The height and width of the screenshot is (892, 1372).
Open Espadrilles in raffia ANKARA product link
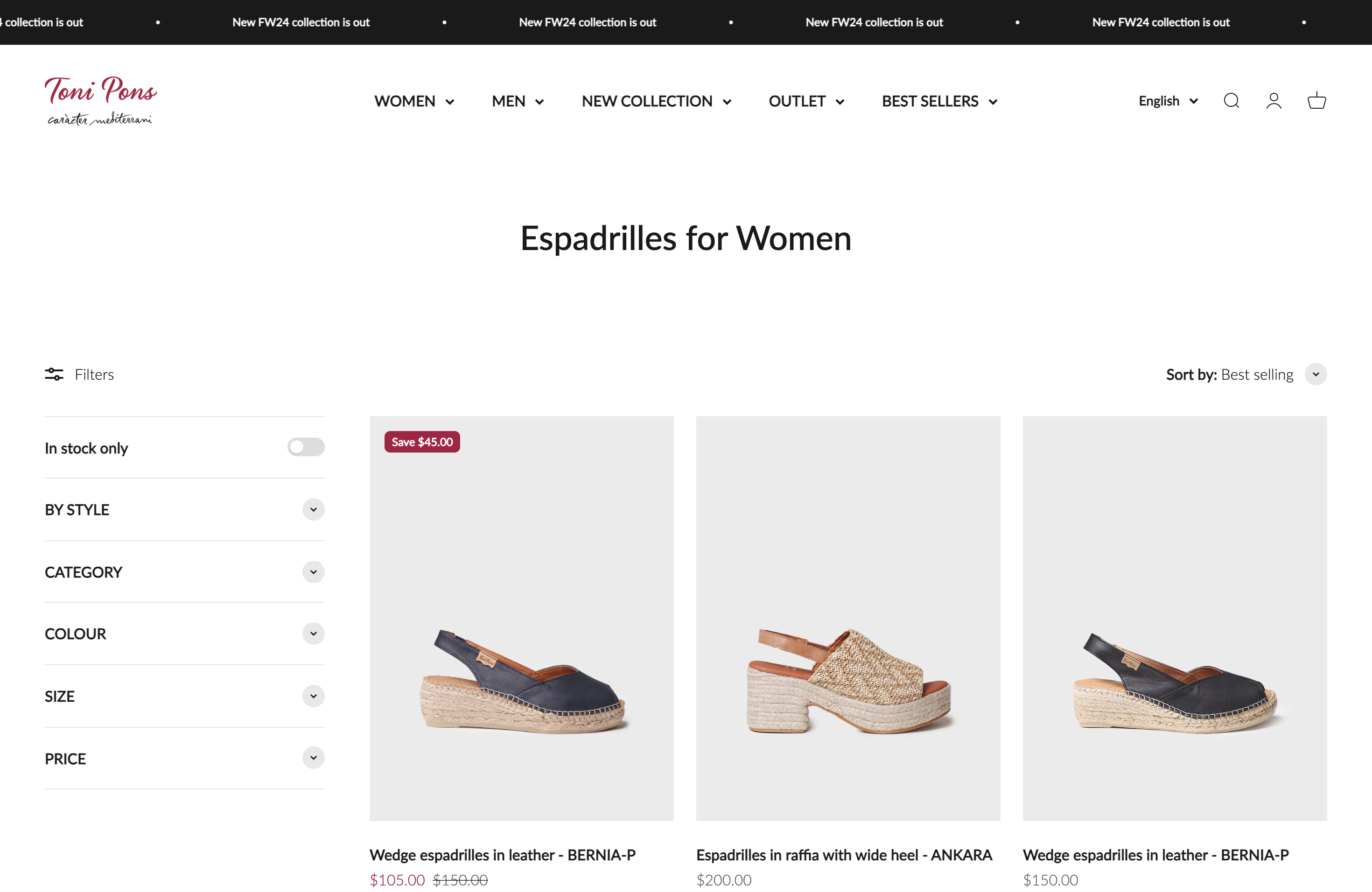point(844,855)
